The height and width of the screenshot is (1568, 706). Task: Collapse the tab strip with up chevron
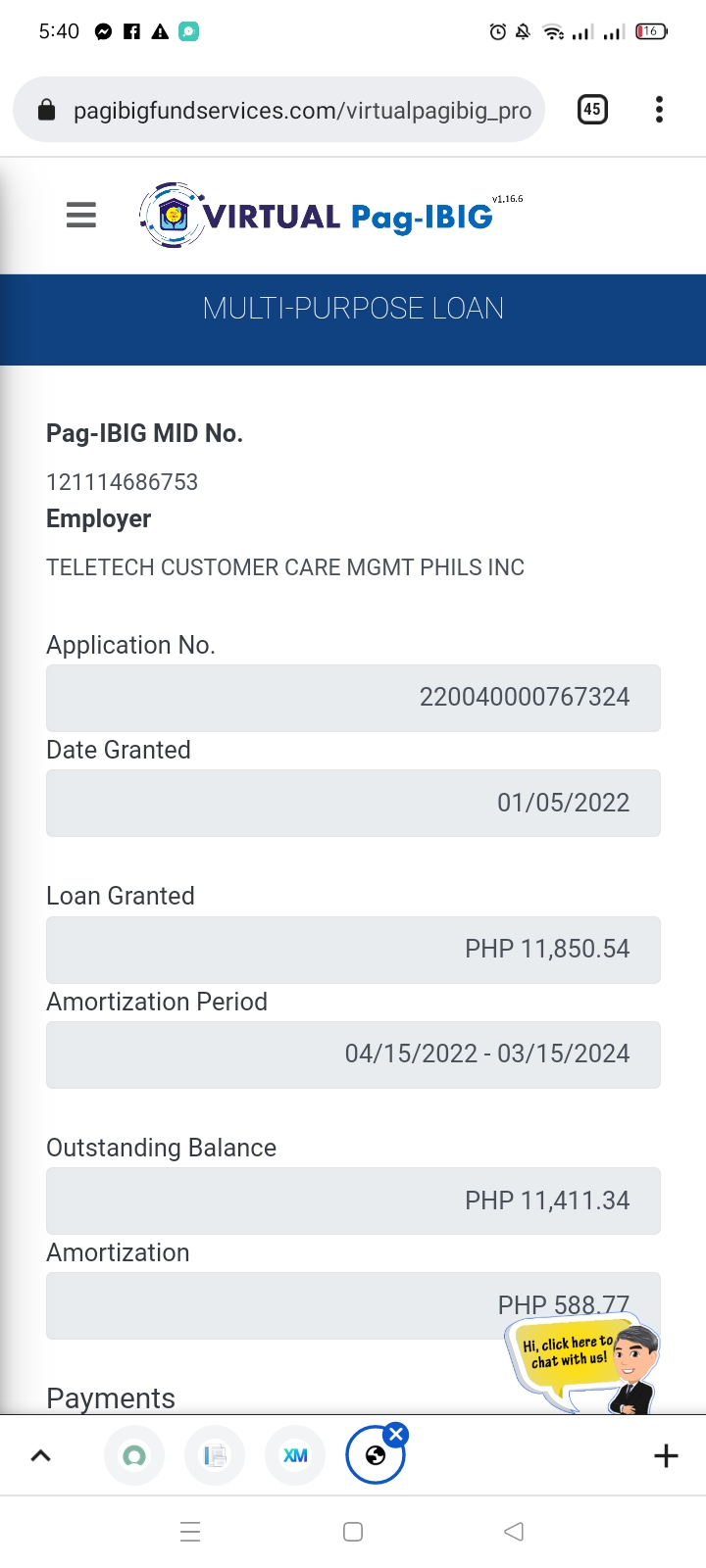tap(40, 1455)
